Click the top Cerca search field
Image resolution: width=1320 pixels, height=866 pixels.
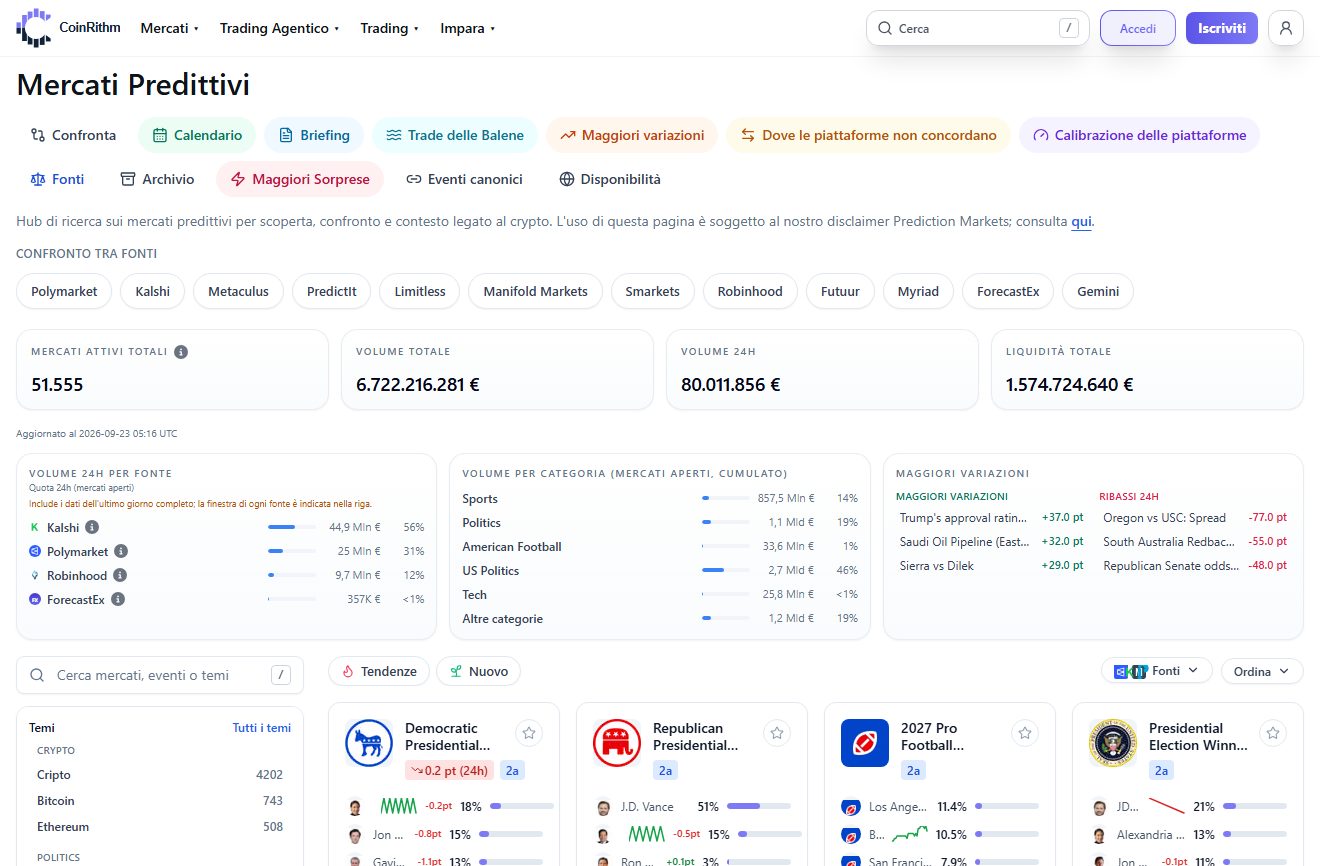click(x=977, y=28)
